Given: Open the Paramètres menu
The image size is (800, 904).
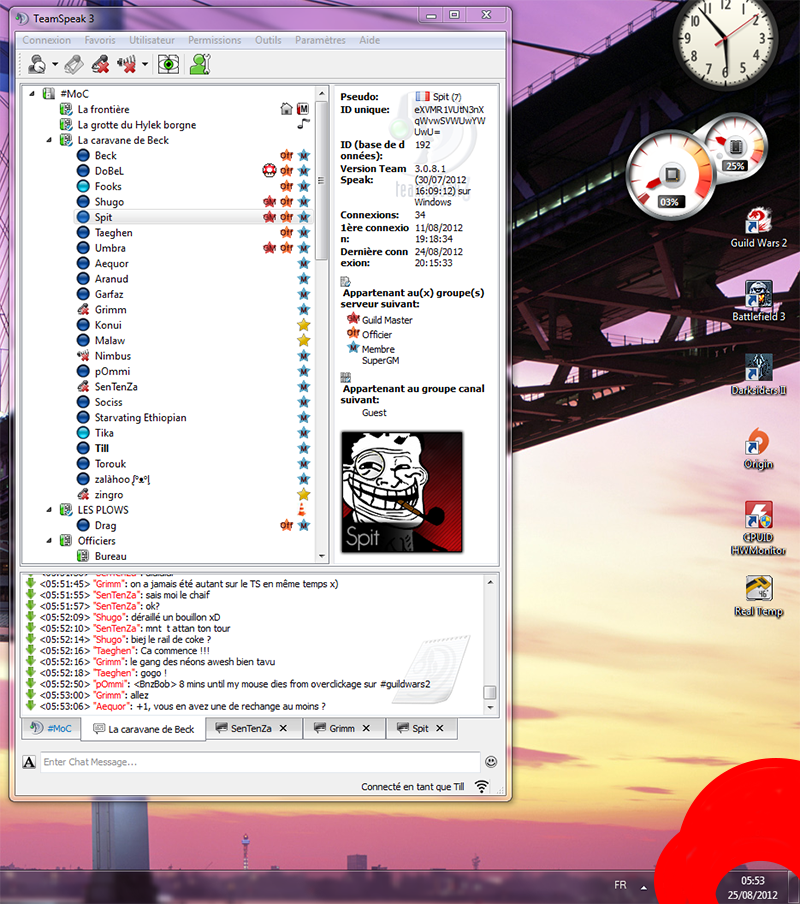Looking at the screenshot, I should pos(320,40).
